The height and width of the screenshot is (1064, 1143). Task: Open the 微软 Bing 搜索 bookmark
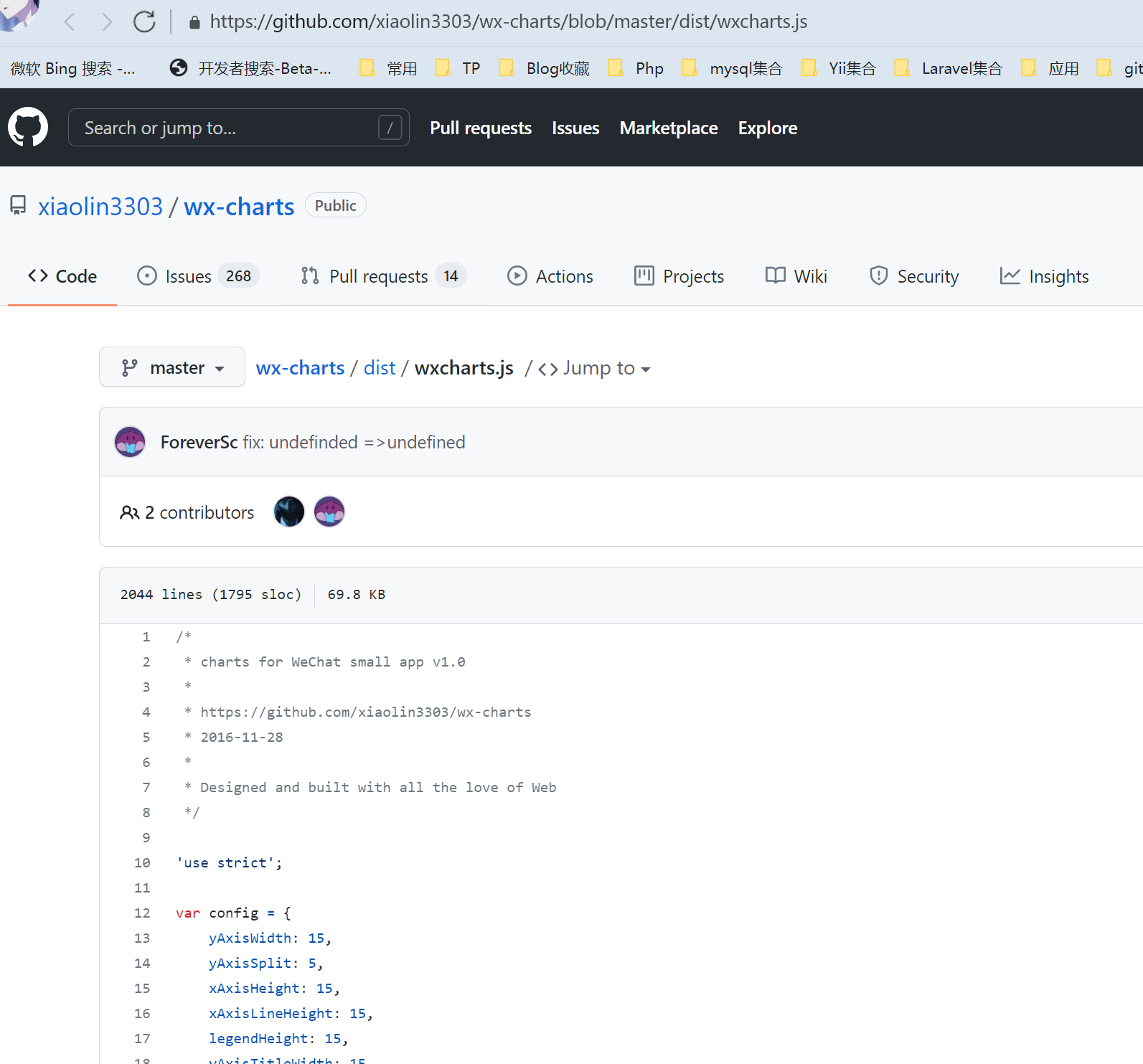point(72,68)
